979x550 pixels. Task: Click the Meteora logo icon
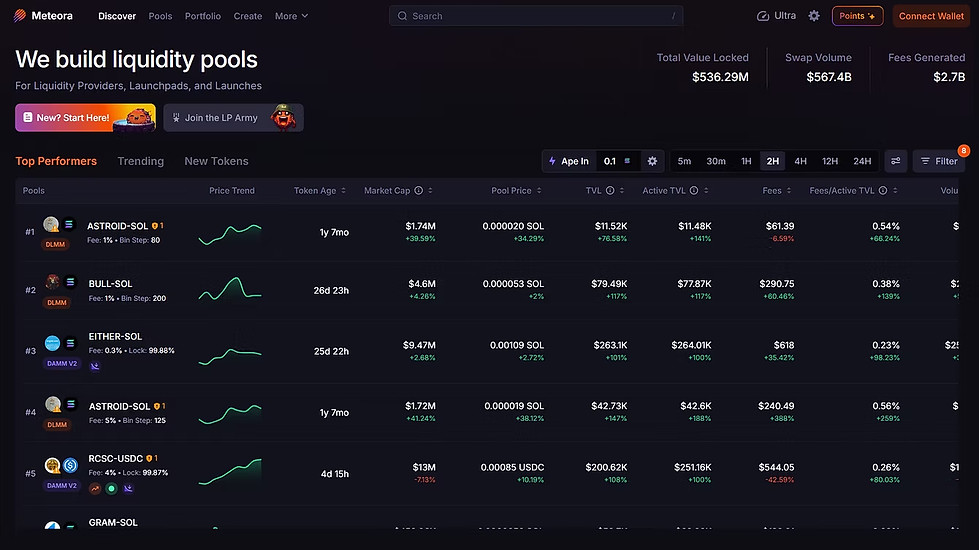point(20,16)
